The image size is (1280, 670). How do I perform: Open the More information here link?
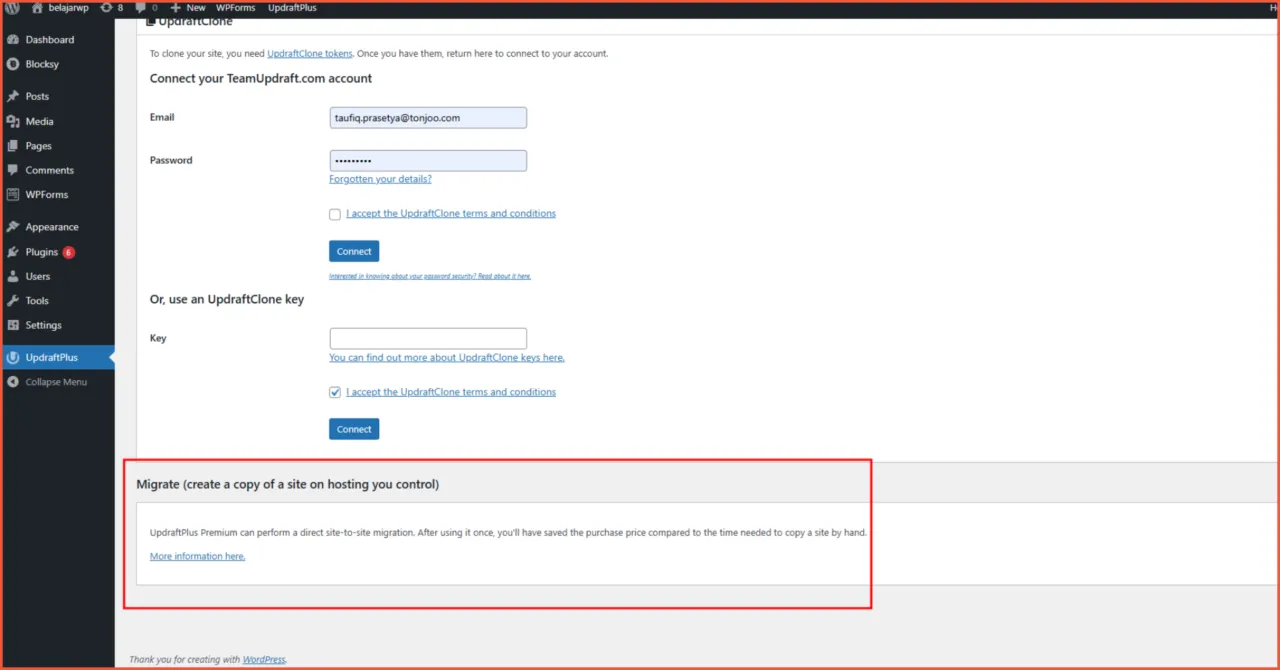(x=196, y=556)
